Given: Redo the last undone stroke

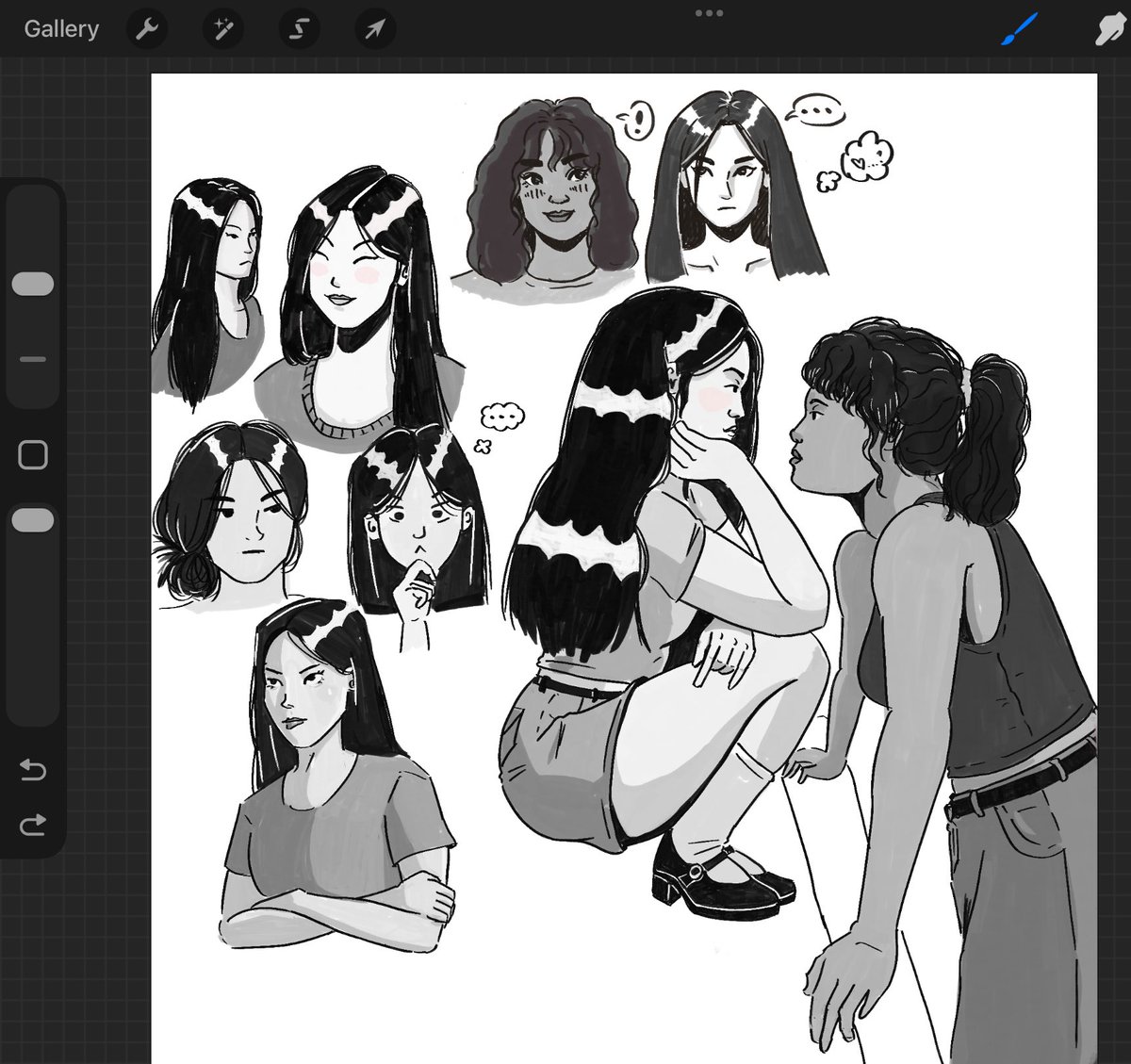Looking at the screenshot, I should [33, 826].
